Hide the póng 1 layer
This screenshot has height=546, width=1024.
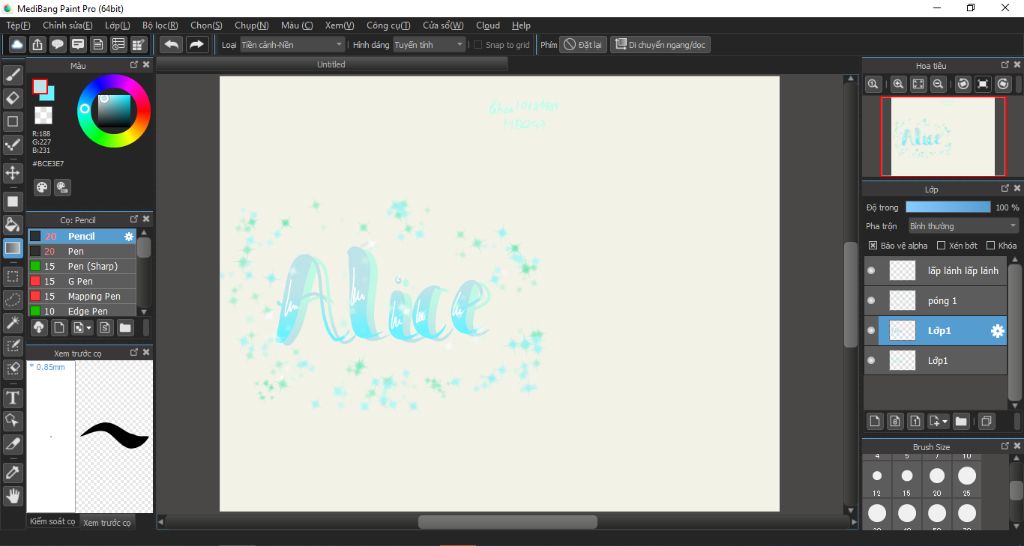pos(871,300)
